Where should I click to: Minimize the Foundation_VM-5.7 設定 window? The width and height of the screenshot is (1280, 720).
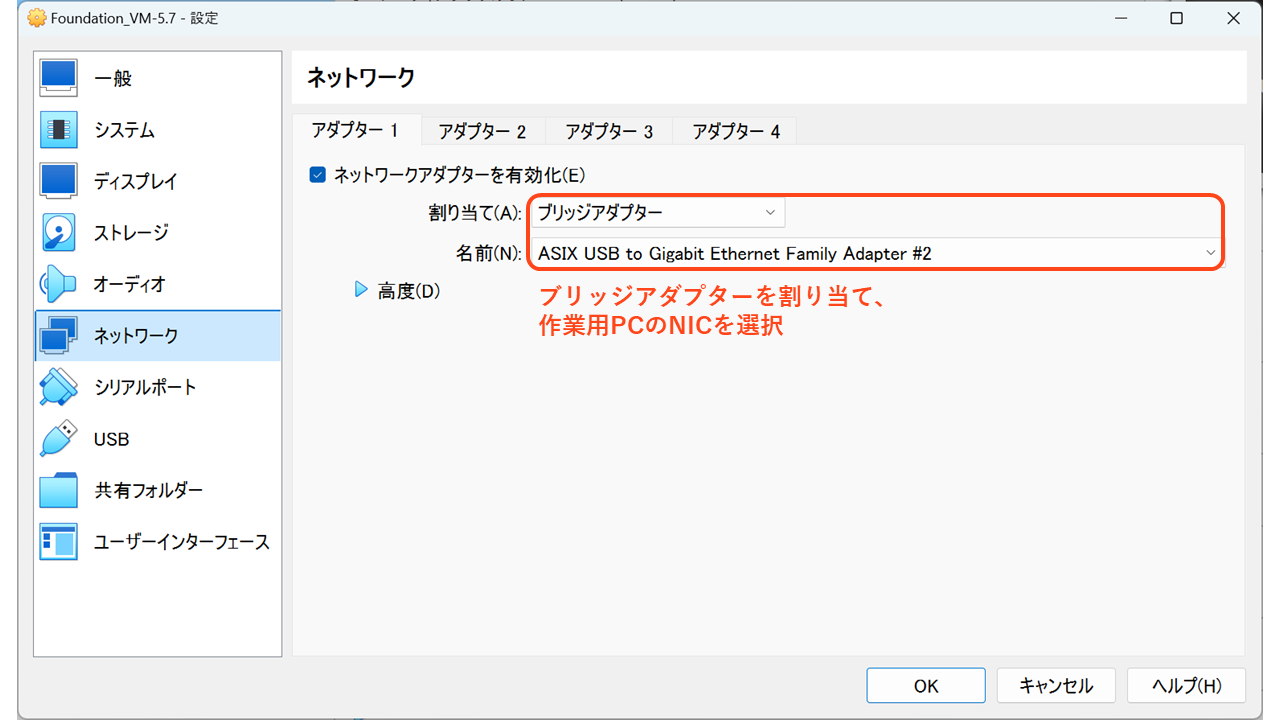[1122, 18]
